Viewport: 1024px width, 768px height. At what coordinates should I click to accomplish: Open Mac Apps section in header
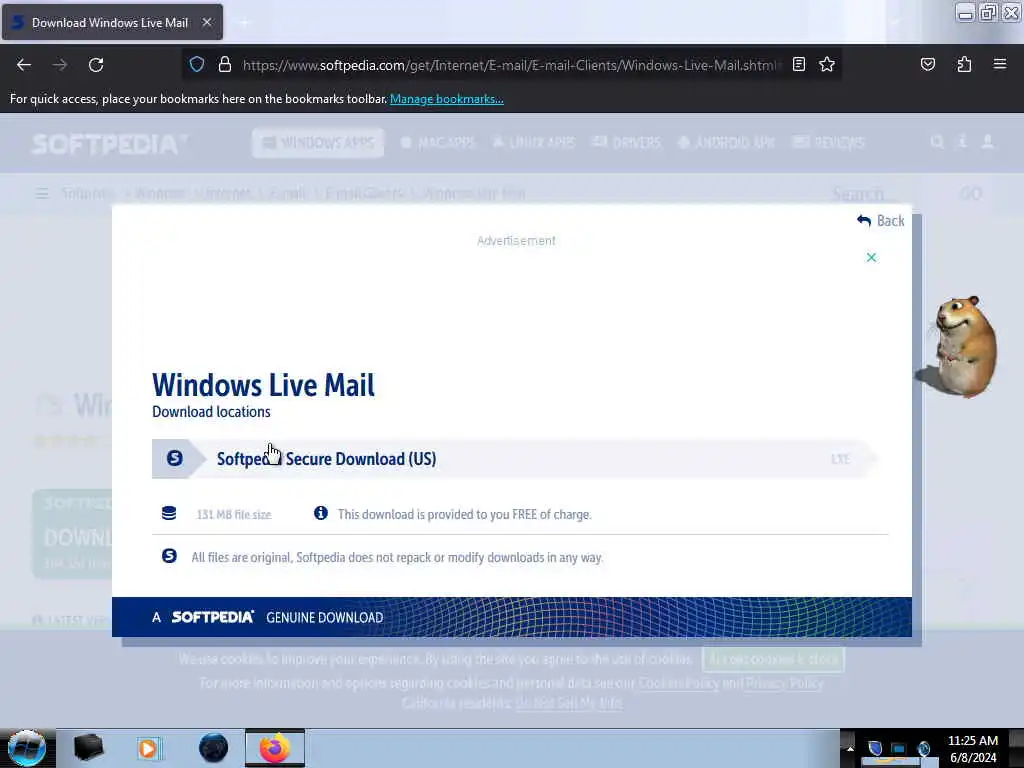(438, 142)
